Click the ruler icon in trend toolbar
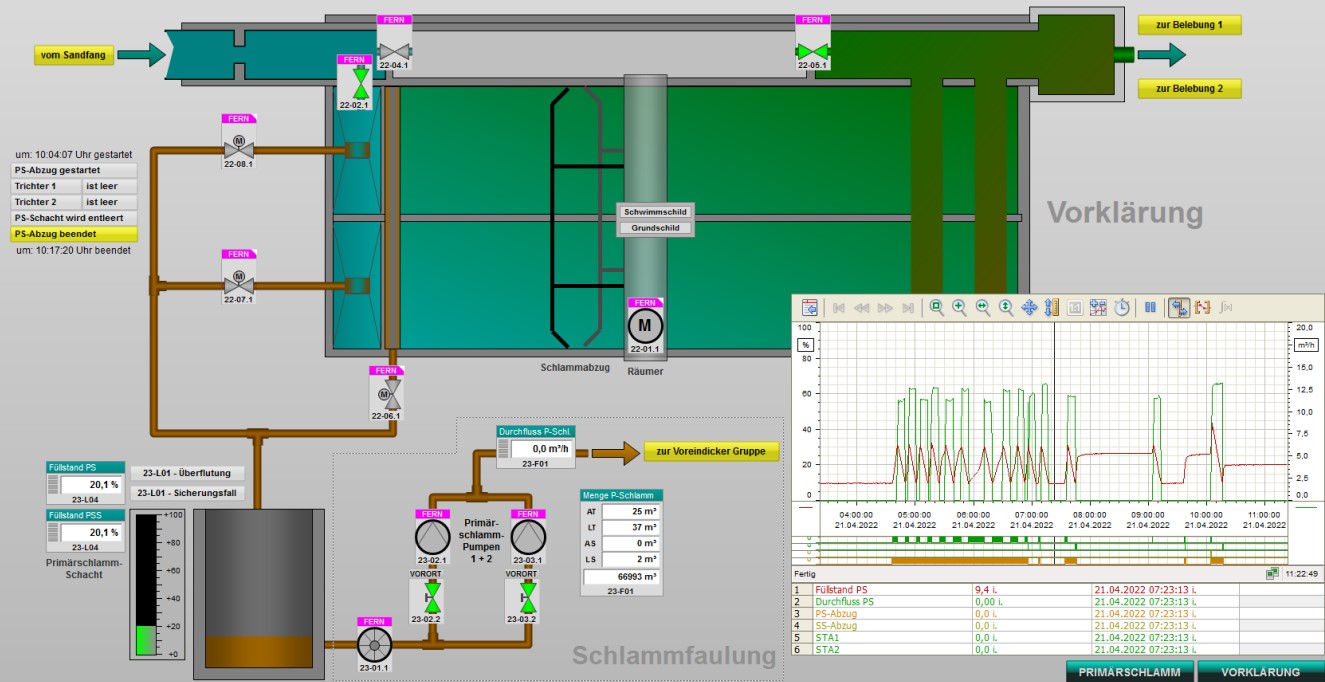Image resolution: width=1325 pixels, height=682 pixels. (1052, 308)
